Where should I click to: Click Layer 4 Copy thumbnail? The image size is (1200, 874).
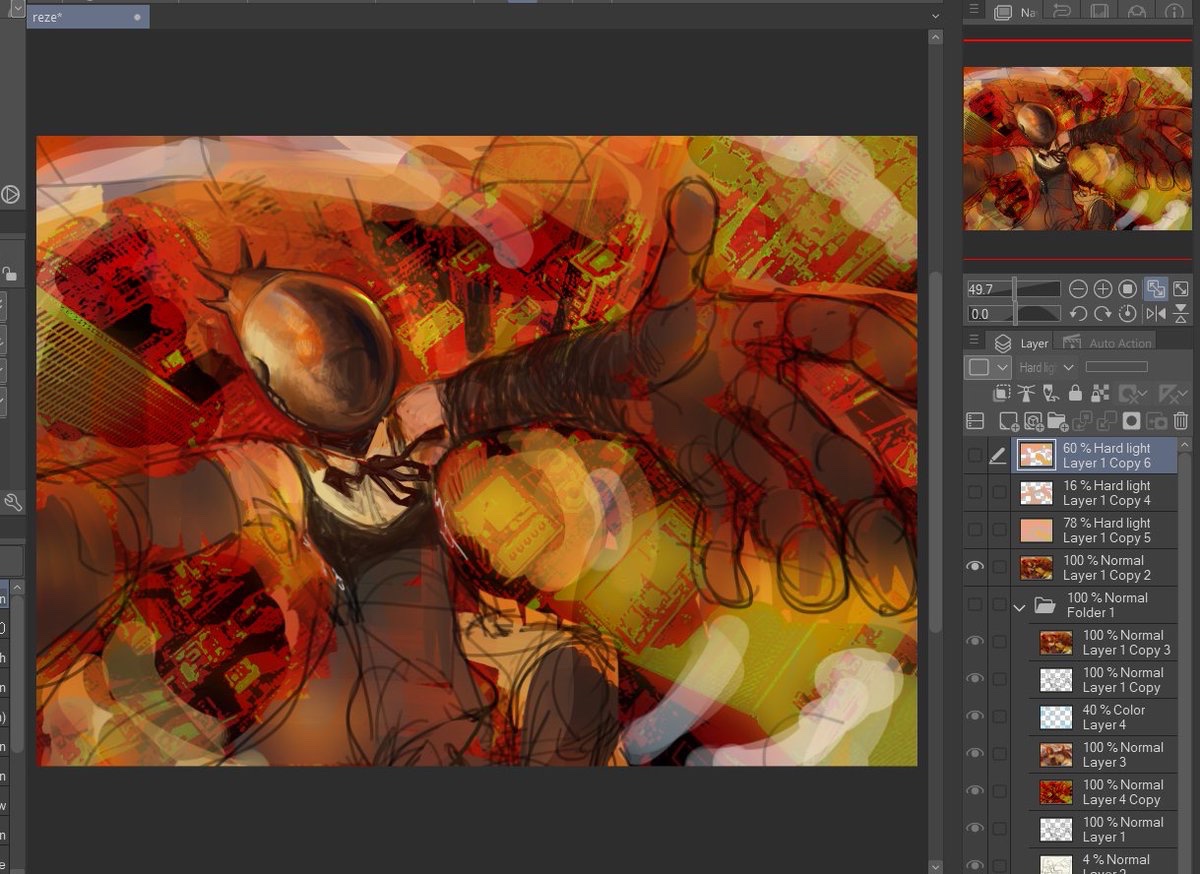[x=1055, y=792]
